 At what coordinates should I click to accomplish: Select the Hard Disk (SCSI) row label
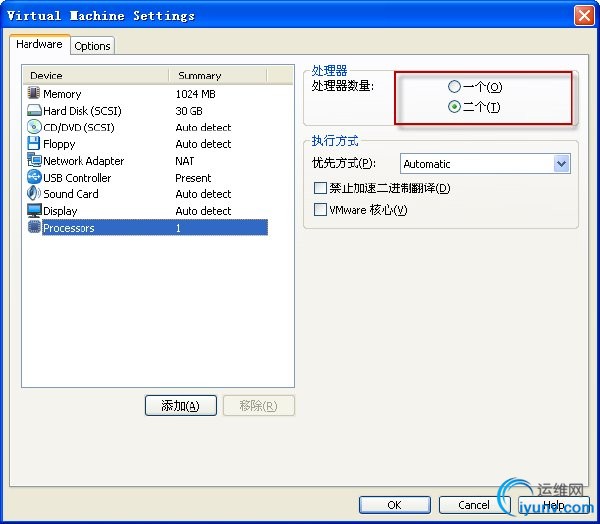click(x=82, y=111)
